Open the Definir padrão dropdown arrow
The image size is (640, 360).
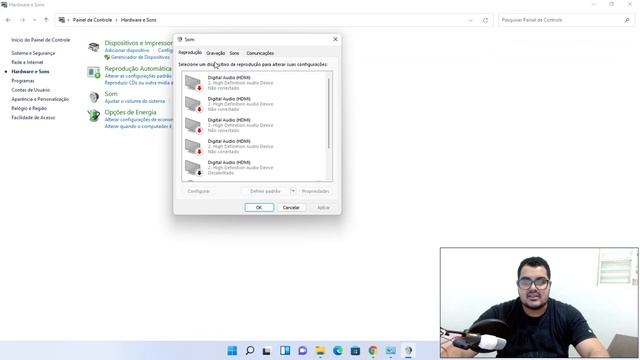point(293,191)
